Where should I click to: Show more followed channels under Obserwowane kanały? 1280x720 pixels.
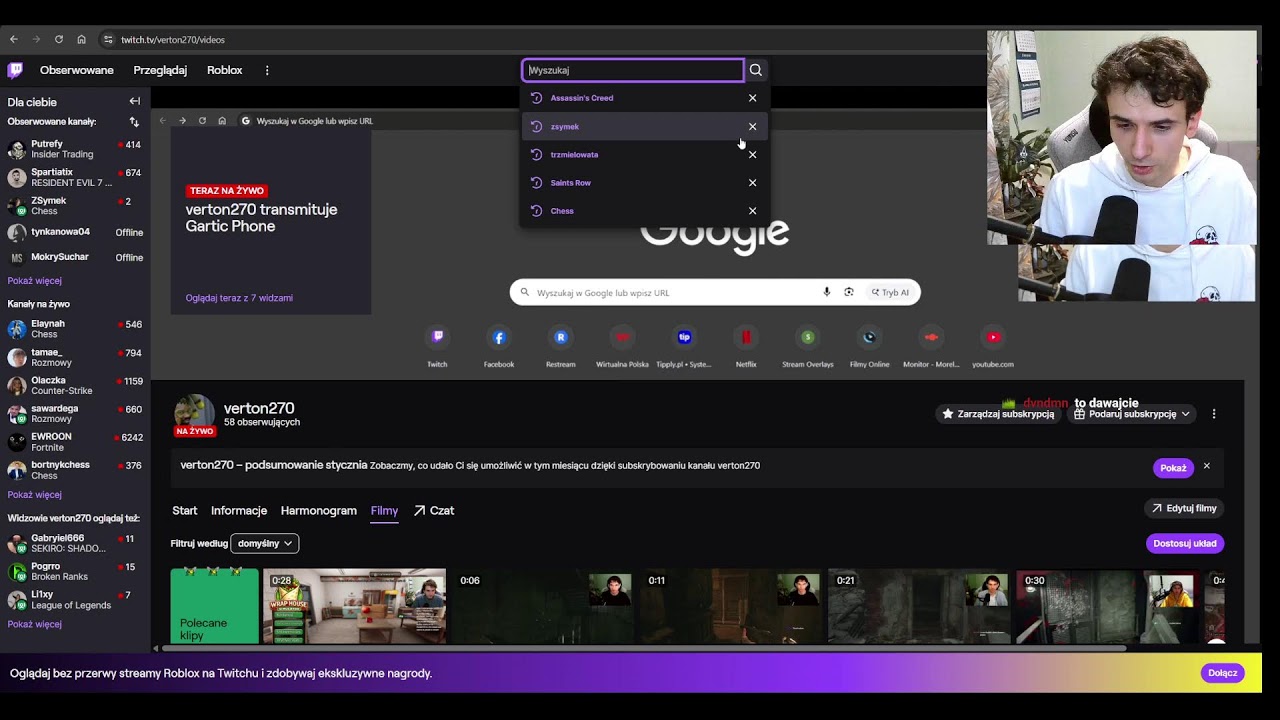[35, 281]
